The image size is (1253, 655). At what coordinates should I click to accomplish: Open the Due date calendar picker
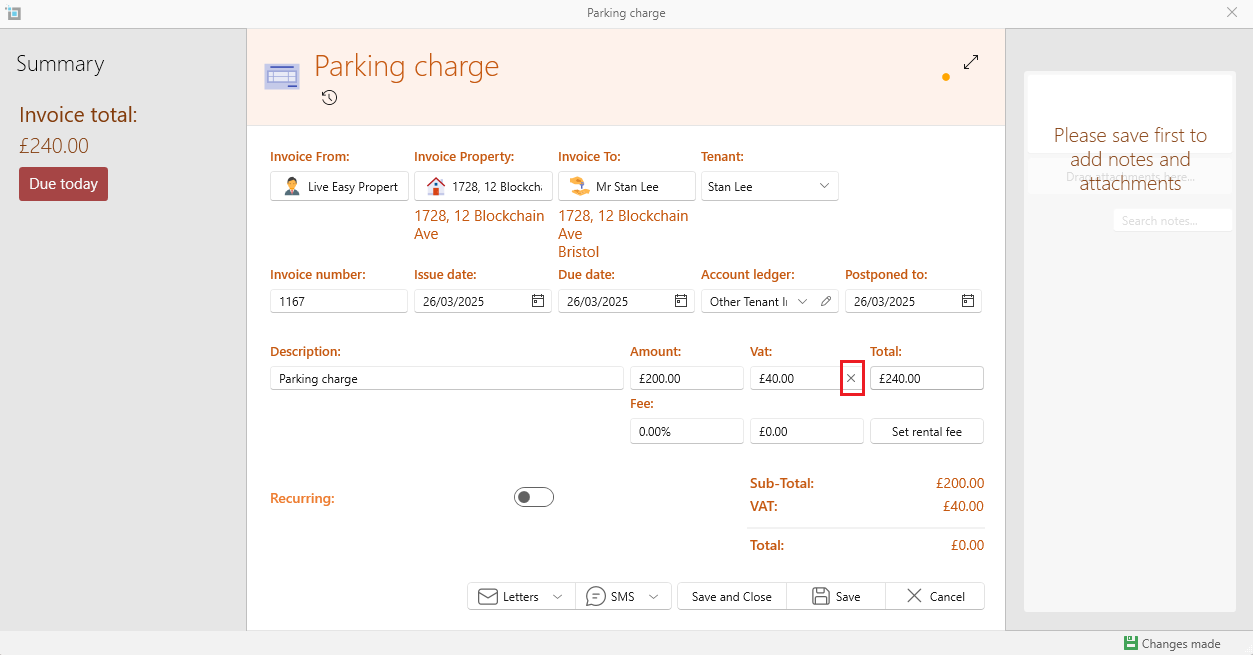(x=681, y=301)
